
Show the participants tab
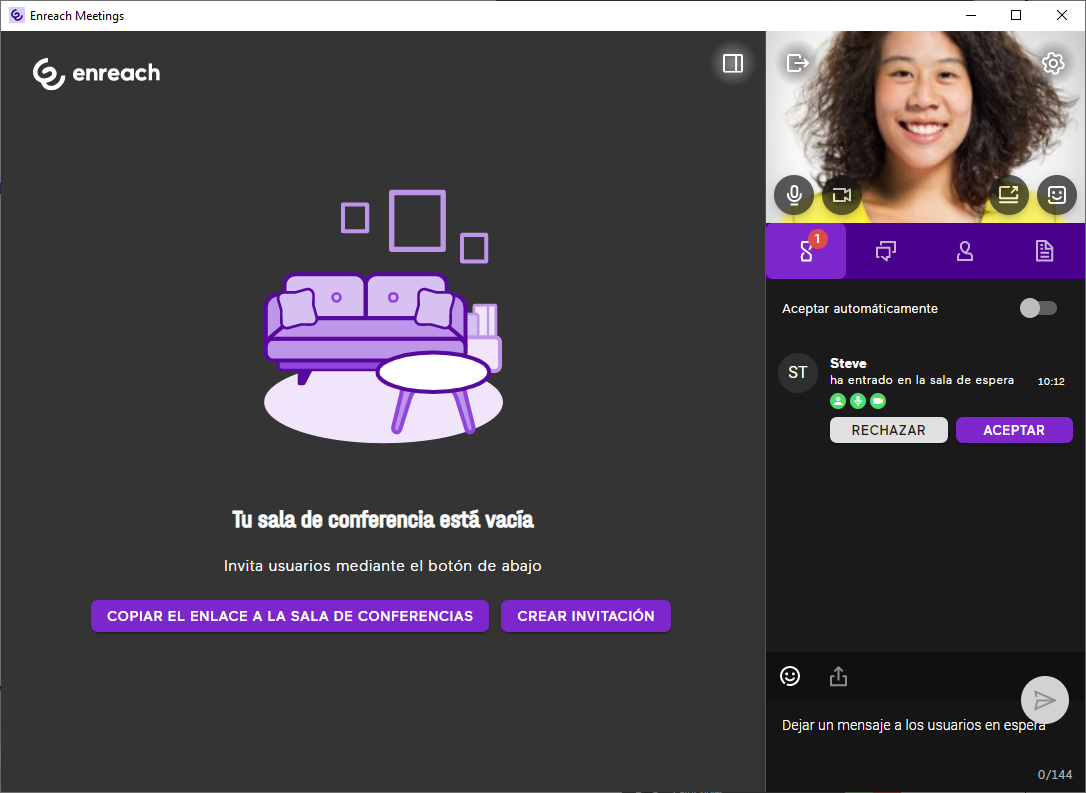click(x=965, y=251)
